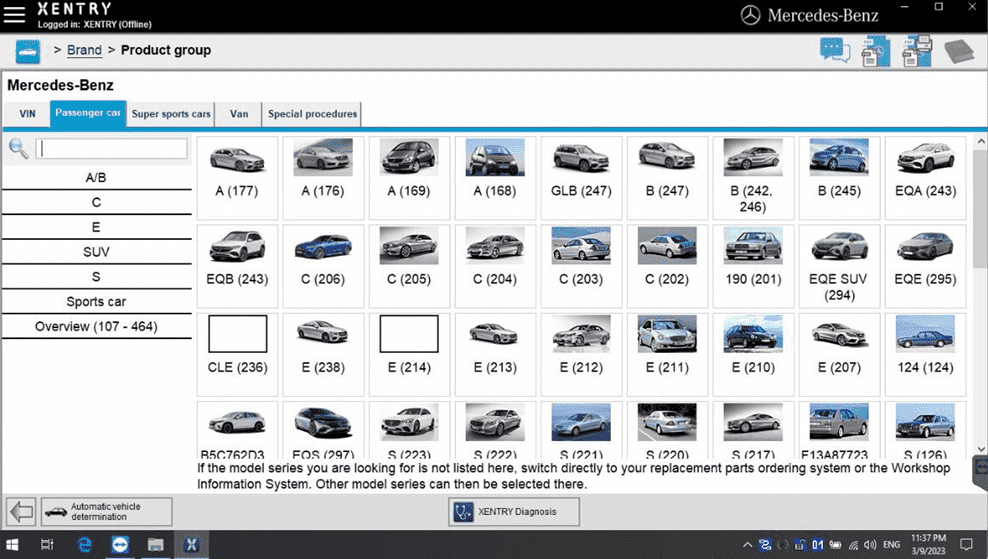Open the Van tab
The image size is (988, 559).
pyautogui.click(x=239, y=114)
